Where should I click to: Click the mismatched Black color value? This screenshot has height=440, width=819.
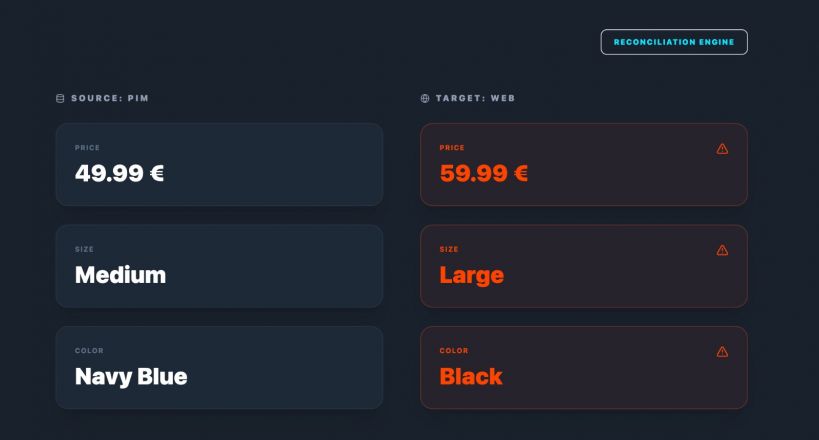pyautogui.click(x=471, y=377)
